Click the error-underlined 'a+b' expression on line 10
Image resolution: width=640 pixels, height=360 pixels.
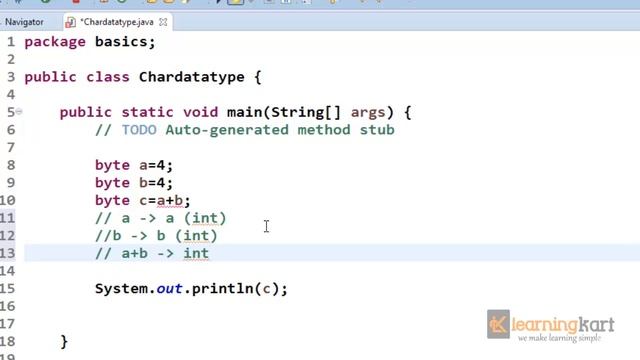pos(170,201)
